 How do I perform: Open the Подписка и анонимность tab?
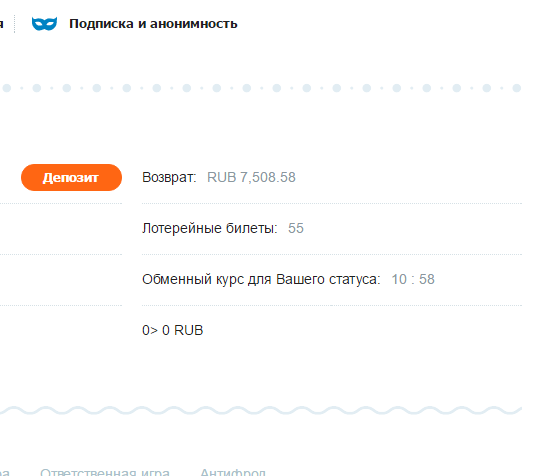click(x=153, y=24)
